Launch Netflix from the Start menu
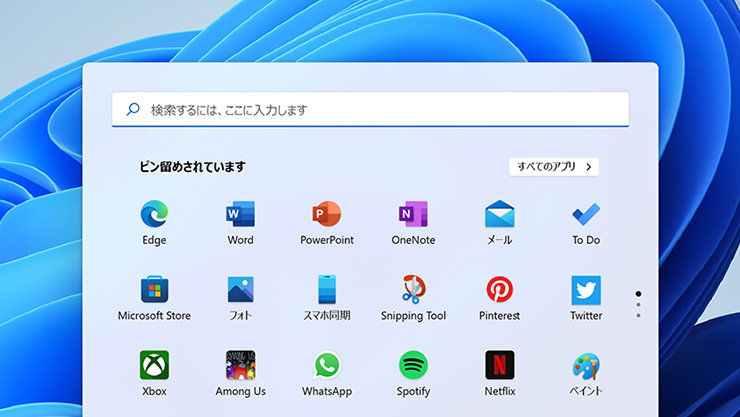The height and width of the screenshot is (417, 740). (x=499, y=374)
